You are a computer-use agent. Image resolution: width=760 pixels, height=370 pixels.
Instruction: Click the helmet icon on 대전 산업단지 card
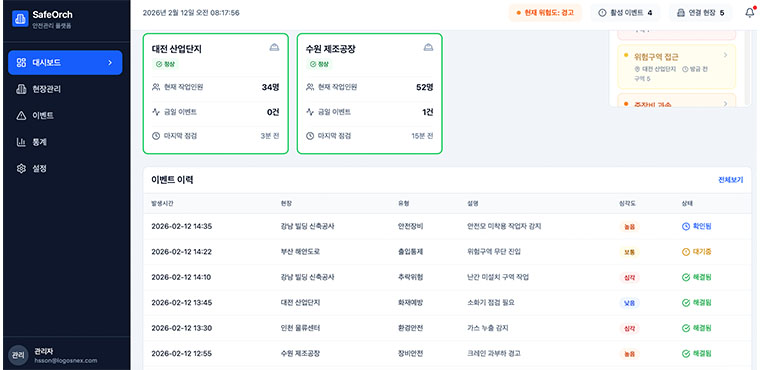pyautogui.click(x=274, y=47)
